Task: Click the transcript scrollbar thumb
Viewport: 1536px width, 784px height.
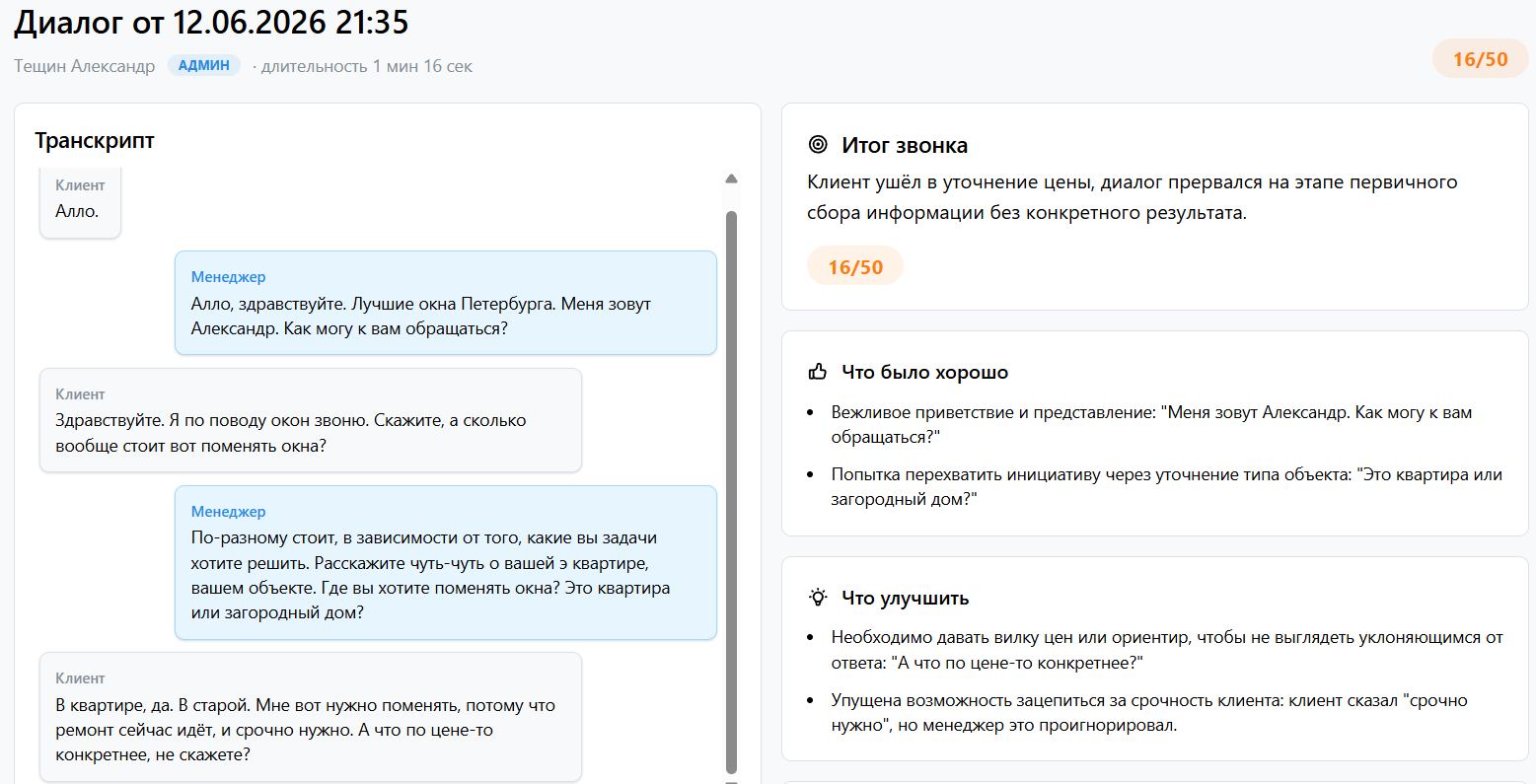Action: (731, 491)
